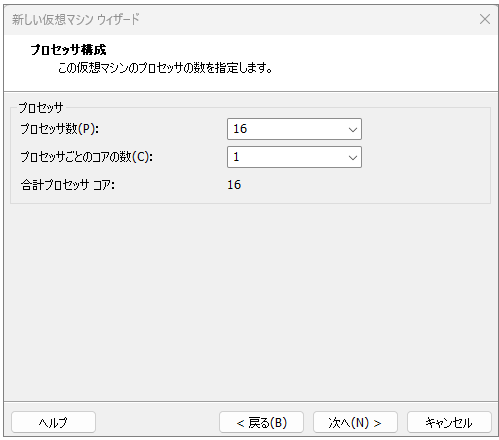Viewport: 499px width, 440px height.
Task: Click the プロセッサごとのコアの数(C): label
Action: point(87,157)
